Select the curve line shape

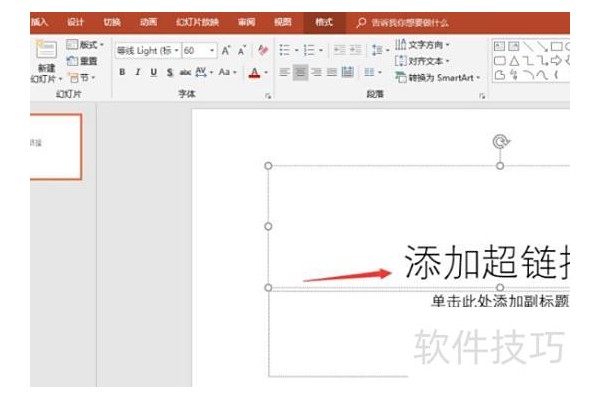pyautogui.click(x=542, y=75)
